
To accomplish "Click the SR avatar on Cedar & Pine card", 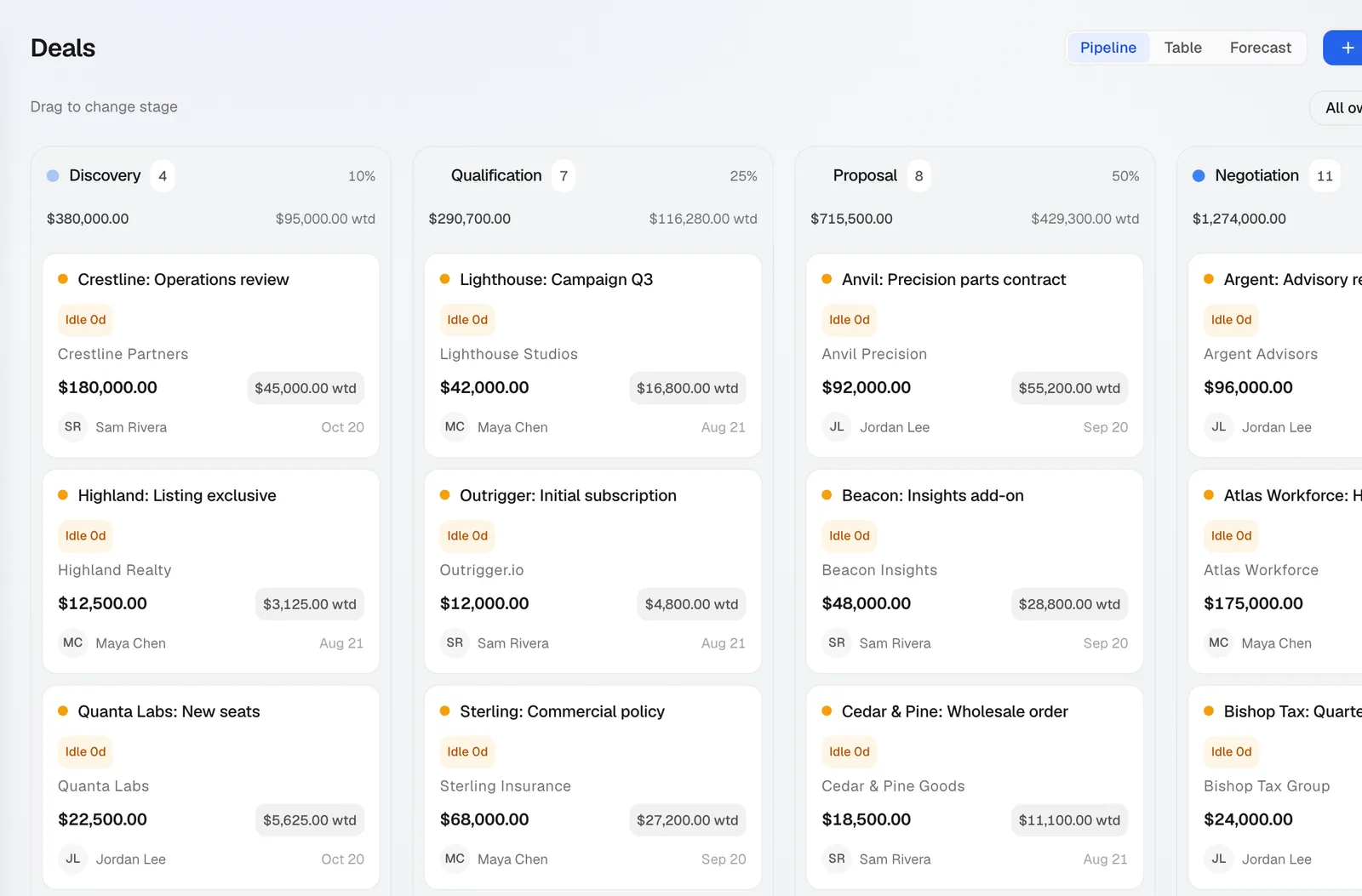I will coord(837,859).
